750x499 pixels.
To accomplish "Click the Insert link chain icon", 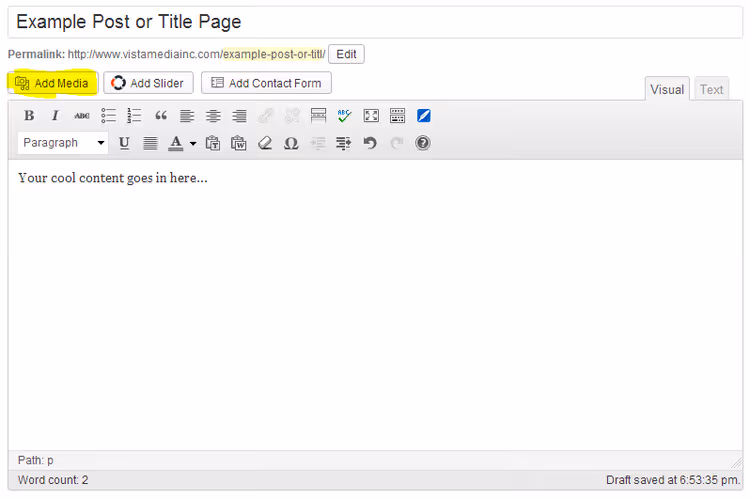I will coord(265,116).
